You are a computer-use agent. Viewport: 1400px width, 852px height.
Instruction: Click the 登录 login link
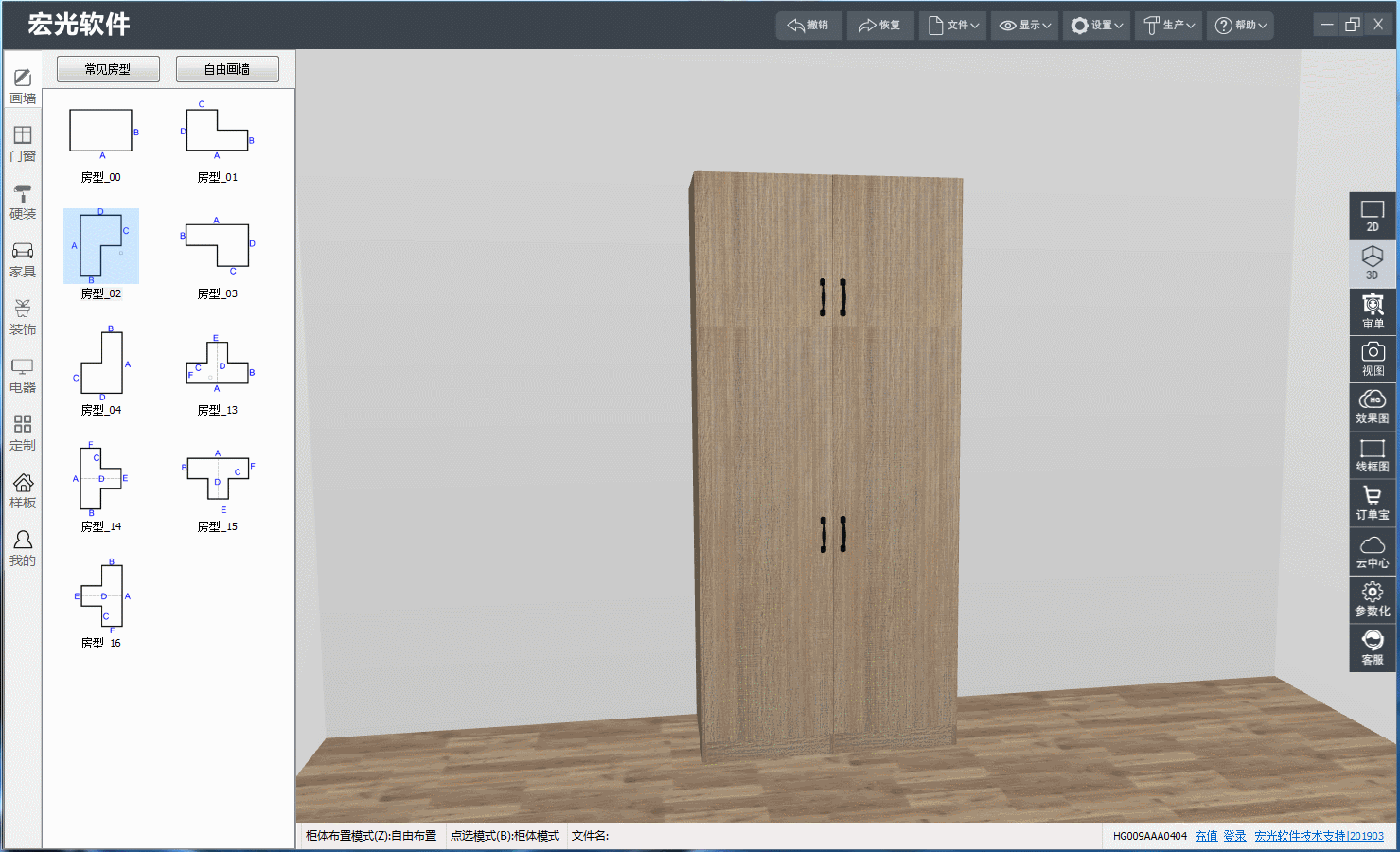pyautogui.click(x=1234, y=836)
